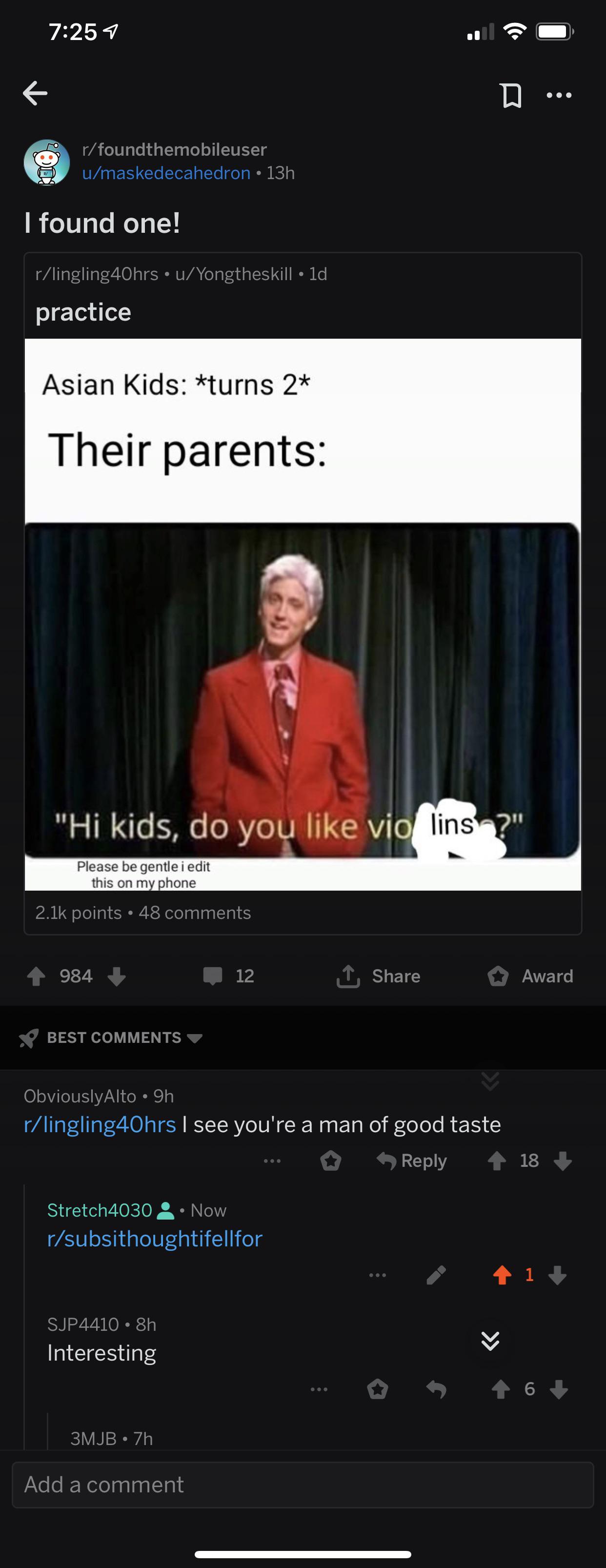Image resolution: width=606 pixels, height=1568 pixels.
Task: Open u/maskedecahedron profile link
Action: tap(166, 173)
